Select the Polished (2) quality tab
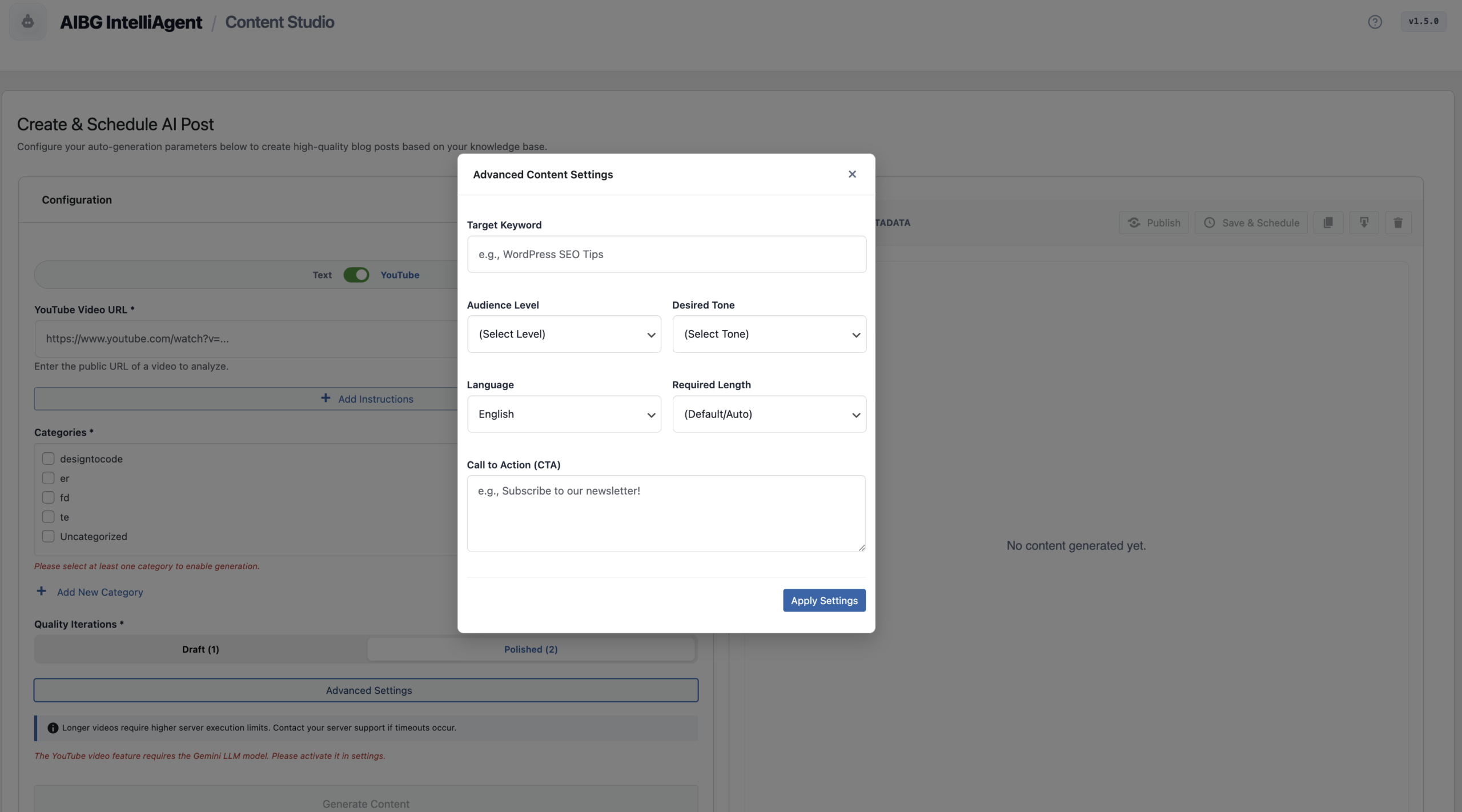The image size is (1462, 812). (x=531, y=649)
